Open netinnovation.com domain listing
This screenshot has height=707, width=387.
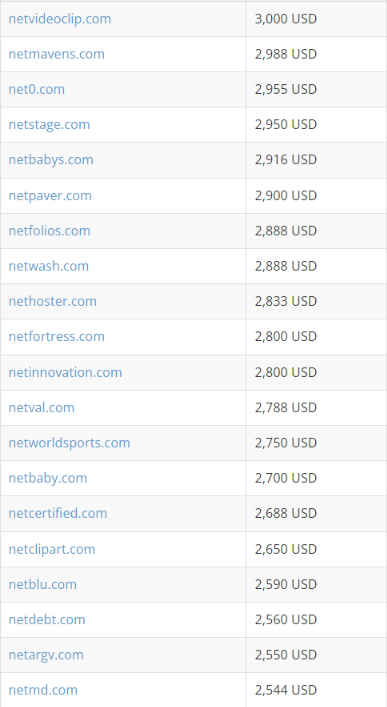(65, 372)
